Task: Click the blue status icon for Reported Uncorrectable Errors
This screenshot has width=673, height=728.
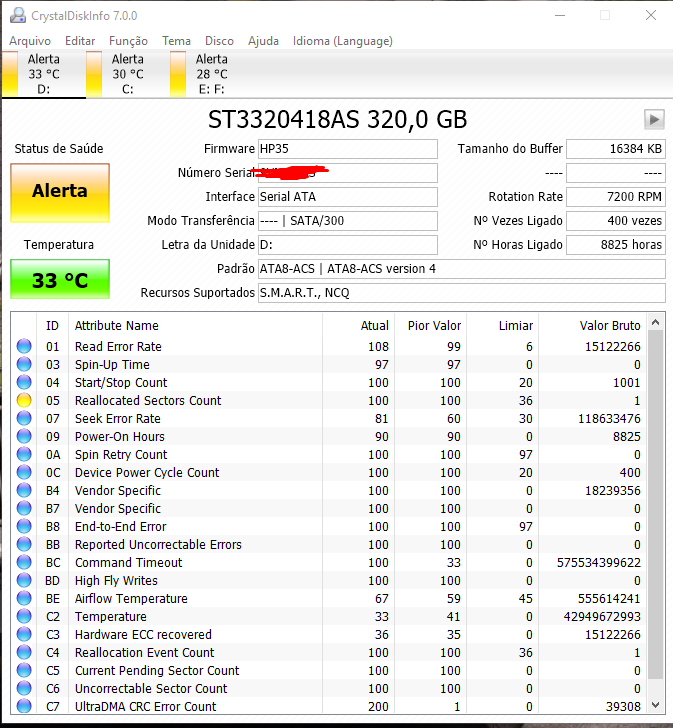Action: tap(24, 545)
